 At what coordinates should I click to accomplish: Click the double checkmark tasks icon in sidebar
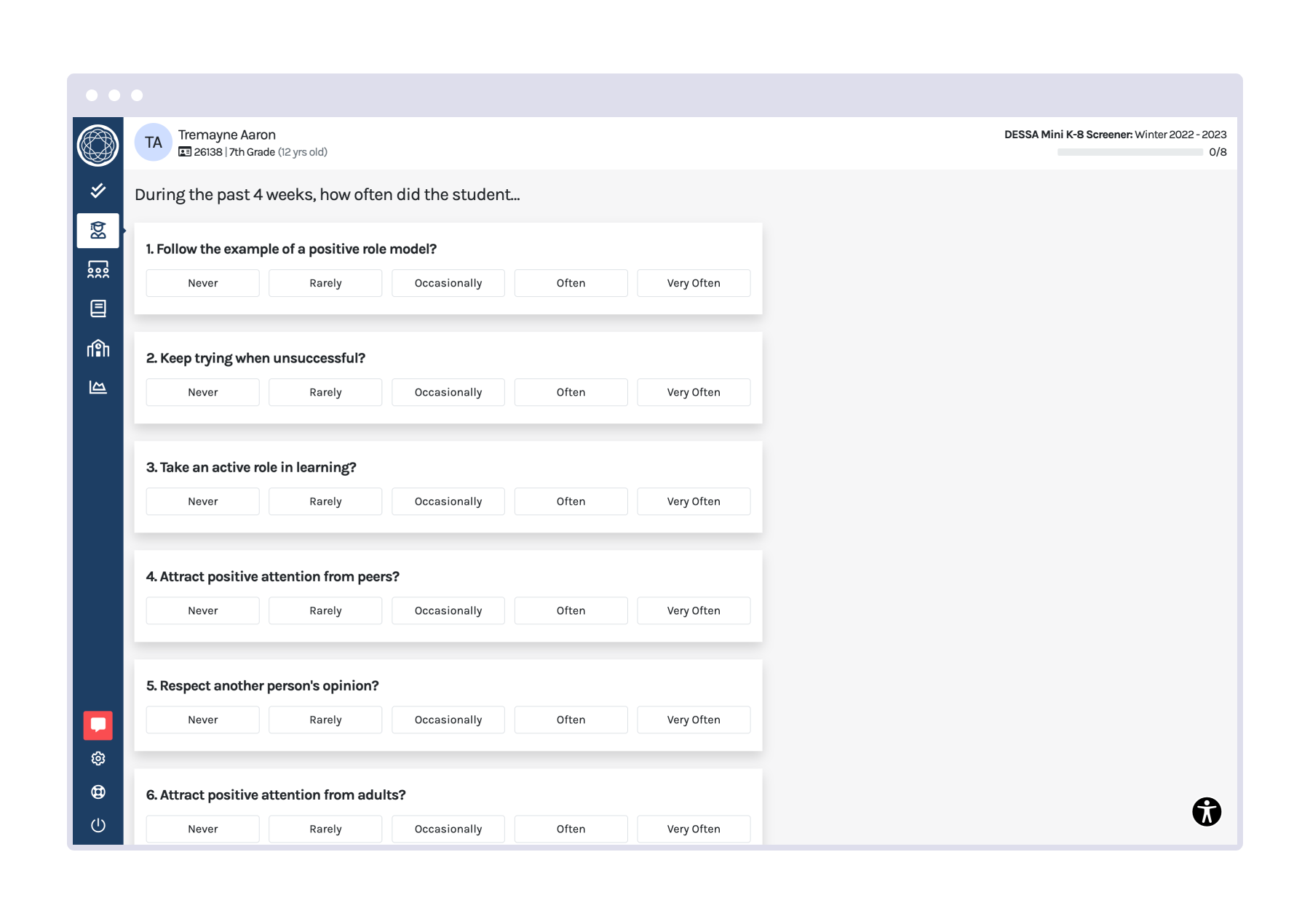[98, 191]
